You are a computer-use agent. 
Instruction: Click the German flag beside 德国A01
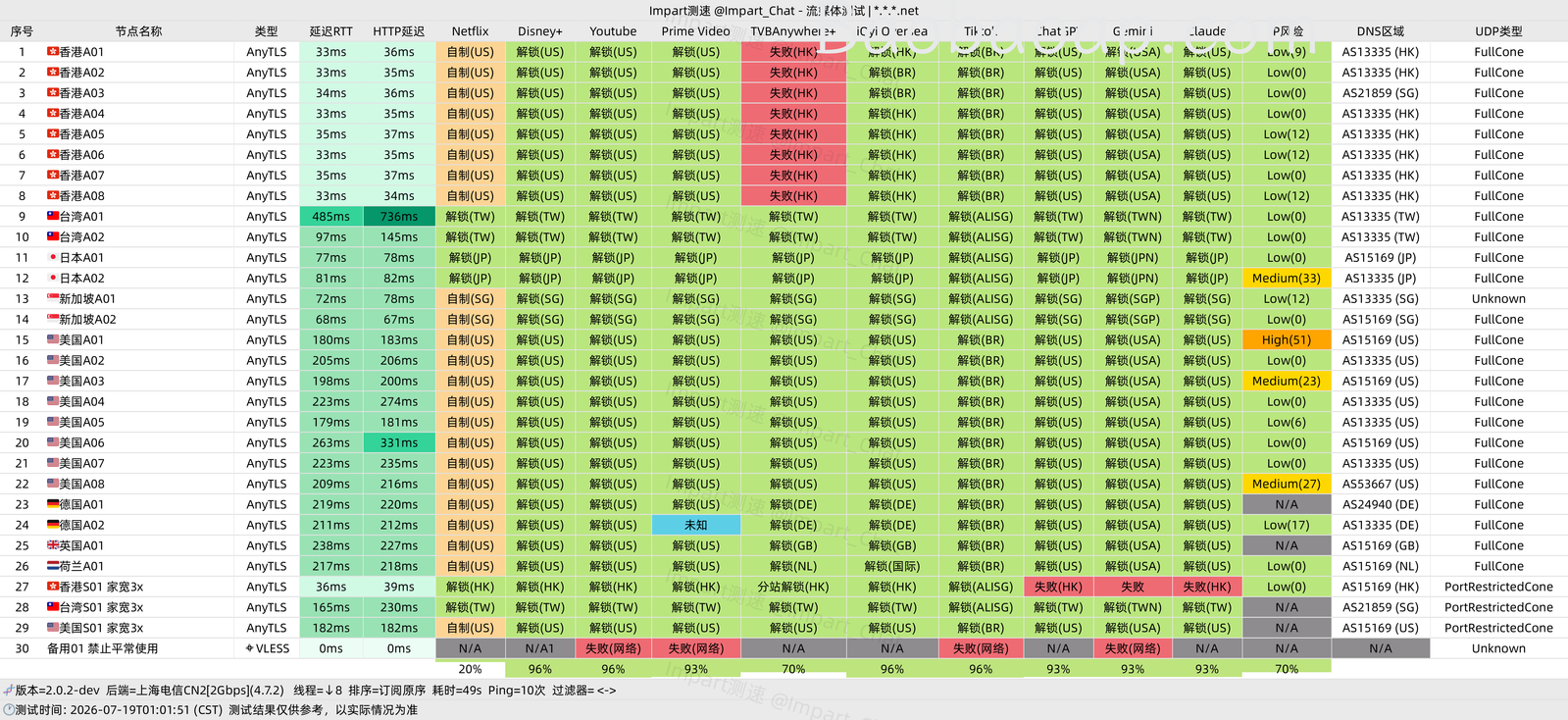pos(53,505)
